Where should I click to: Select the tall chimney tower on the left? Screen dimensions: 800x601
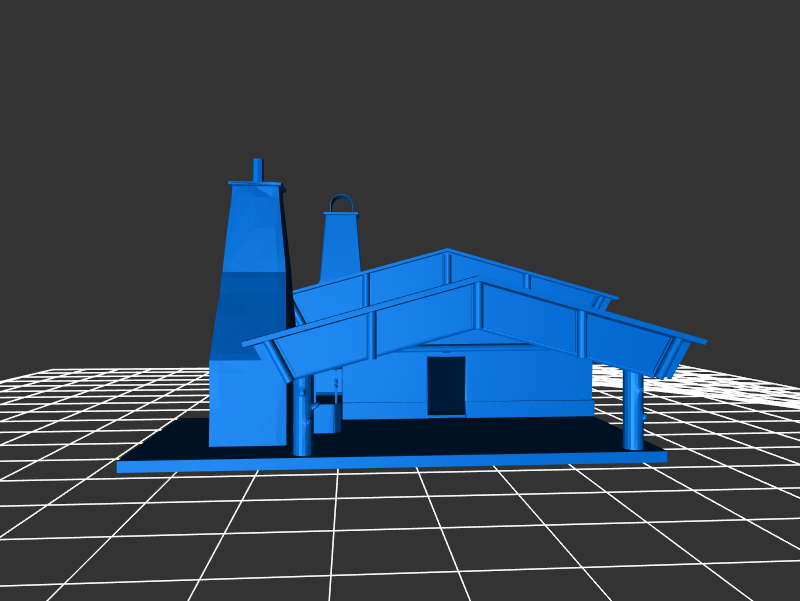tap(252, 300)
